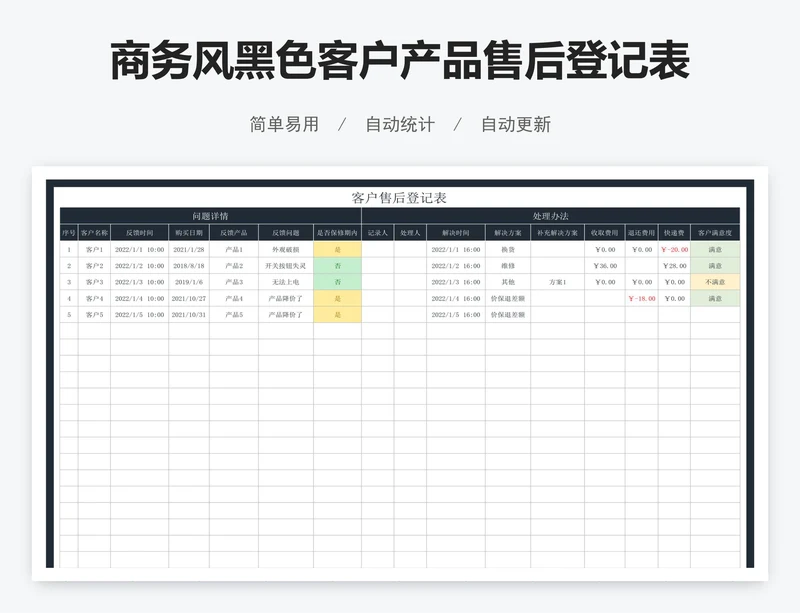Click purchase date 2019/1/6
Screen dimensions: 800x613
click(189, 282)
